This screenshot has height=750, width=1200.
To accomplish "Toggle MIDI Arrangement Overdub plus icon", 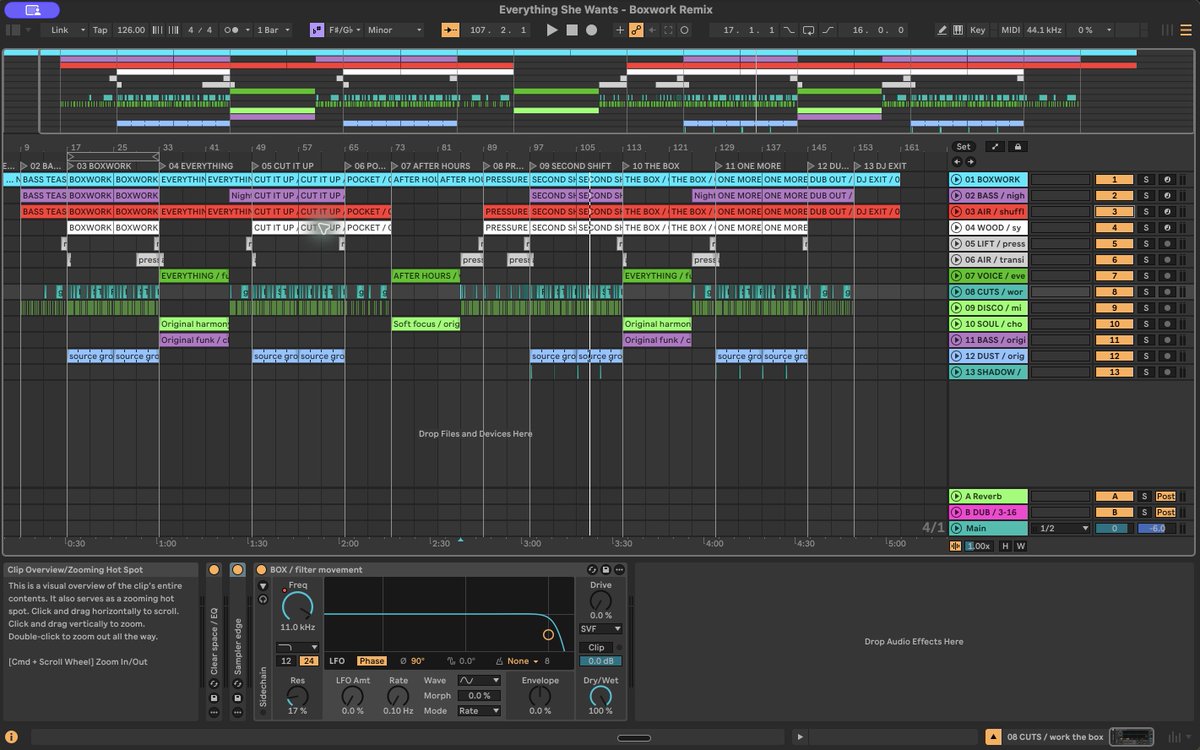I will point(620,30).
